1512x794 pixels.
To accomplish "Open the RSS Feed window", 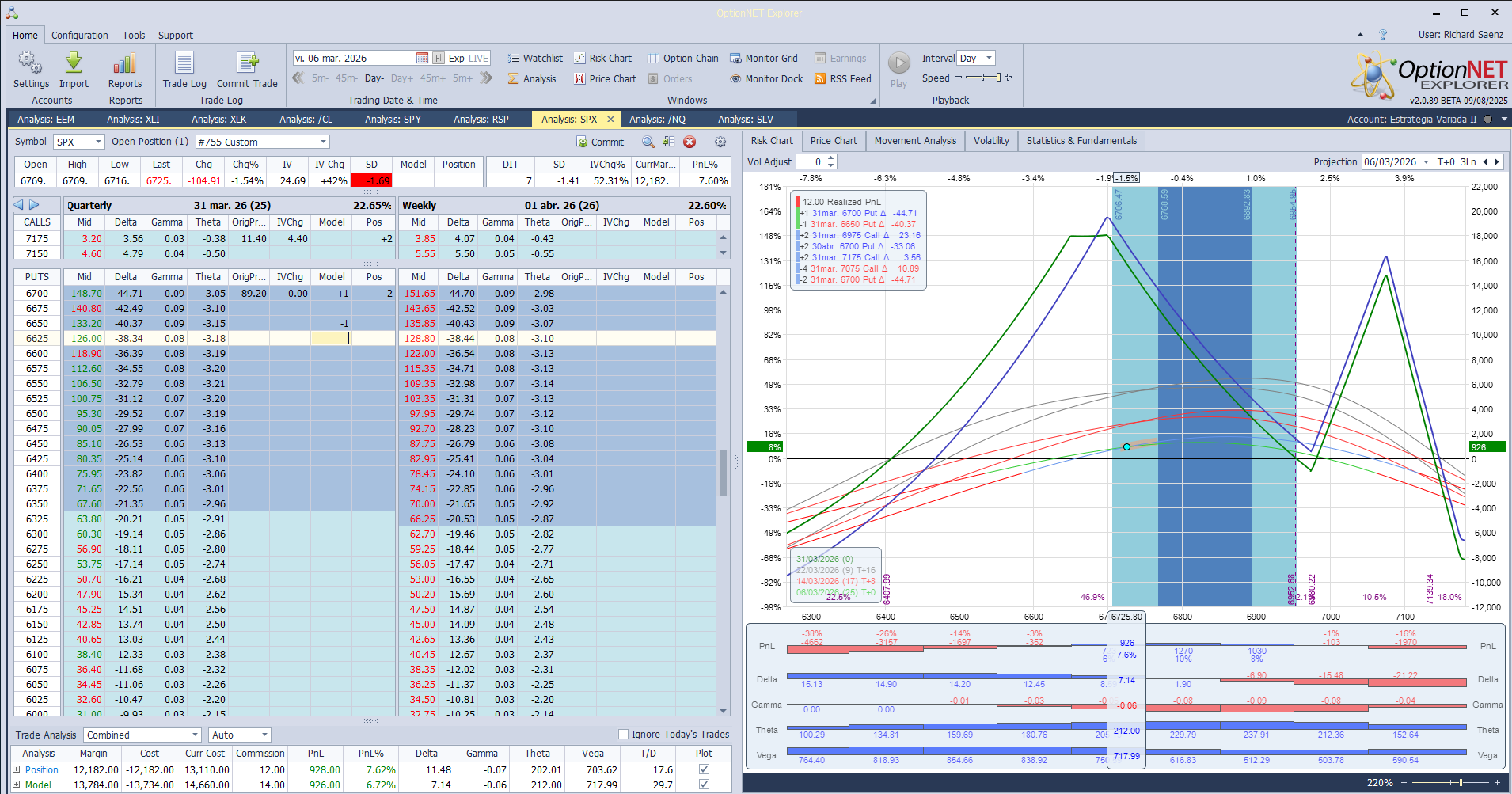I will tap(842, 79).
